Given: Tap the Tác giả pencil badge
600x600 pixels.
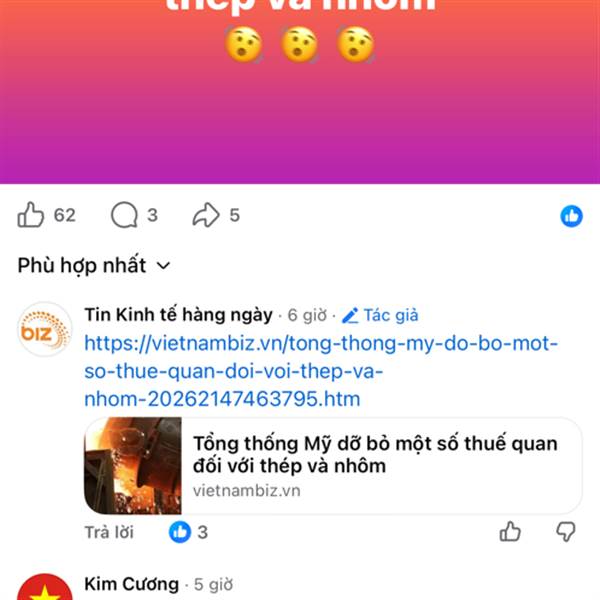Looking at the screenshot, I should 380,315.
